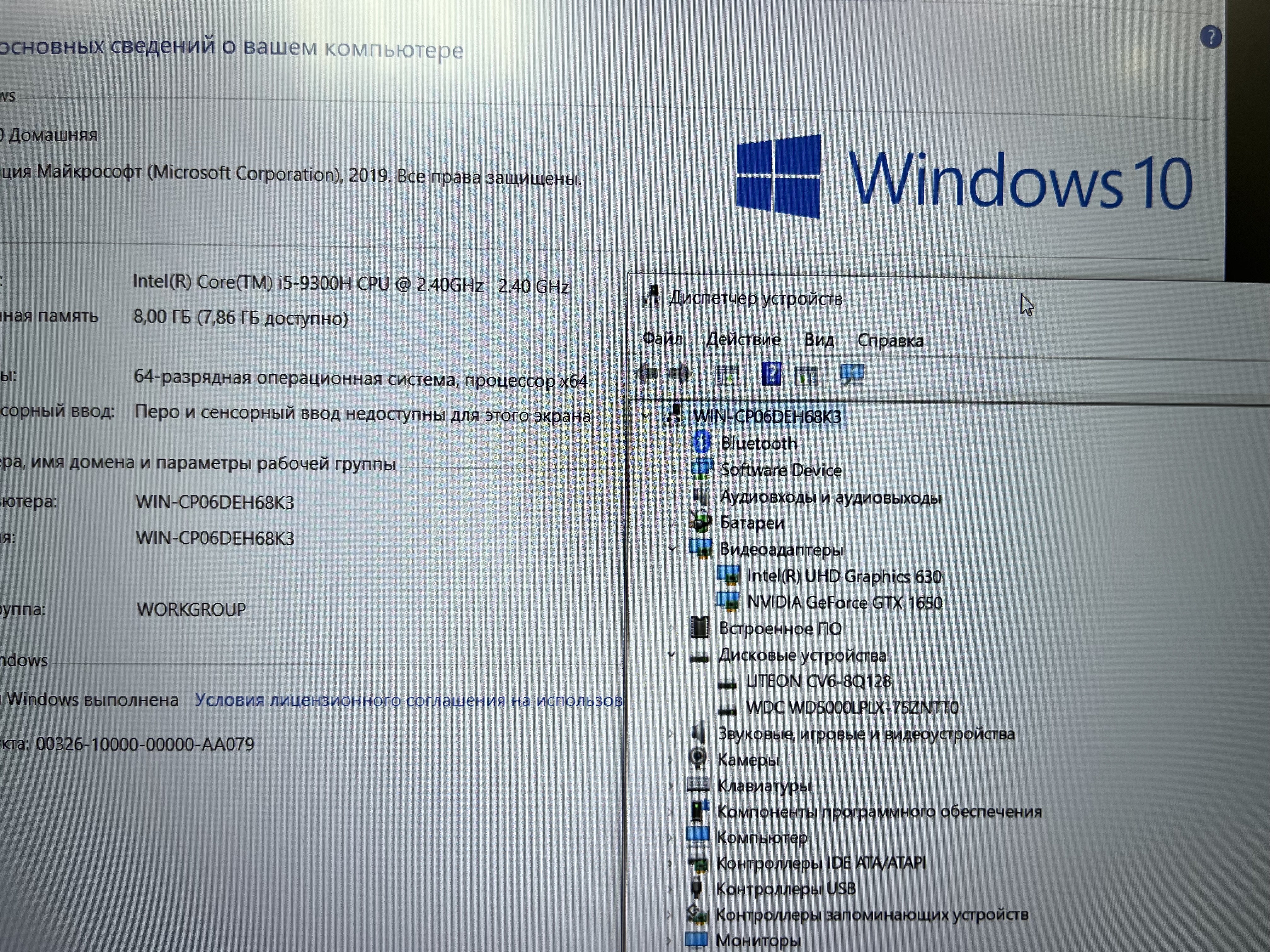Click the speaker icon for Аудиовходы и аудиовыходы
The height and width of the screenshot is (952, 1270).
click(x=701, y=495)
